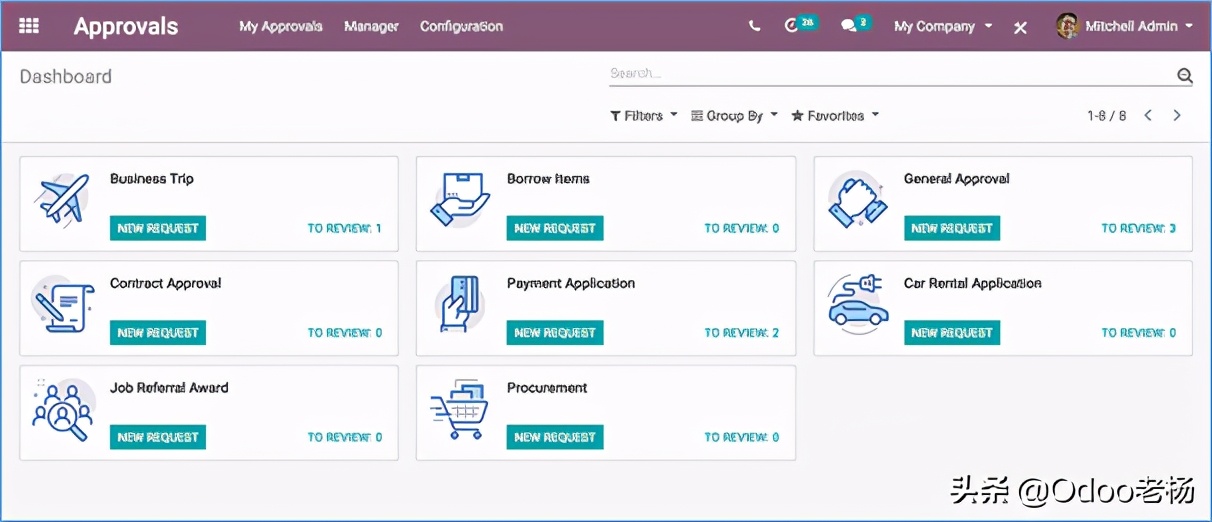Viewport: 1212px width, 522px height.
Task: Create new General Approval request
Action: tap(952, 228)
